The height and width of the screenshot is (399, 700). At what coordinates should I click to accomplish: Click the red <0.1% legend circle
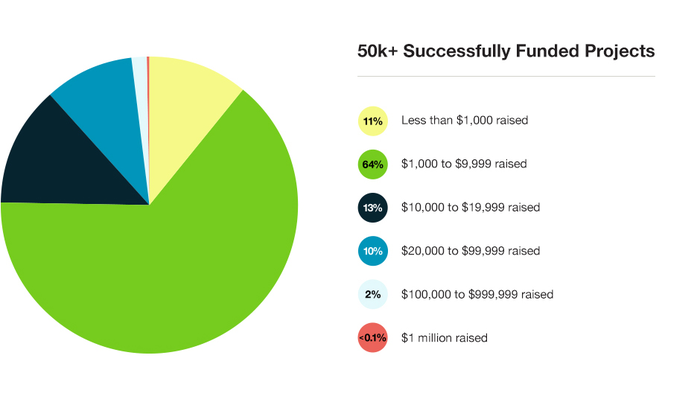pyautogui.click(x=373, y=338)
